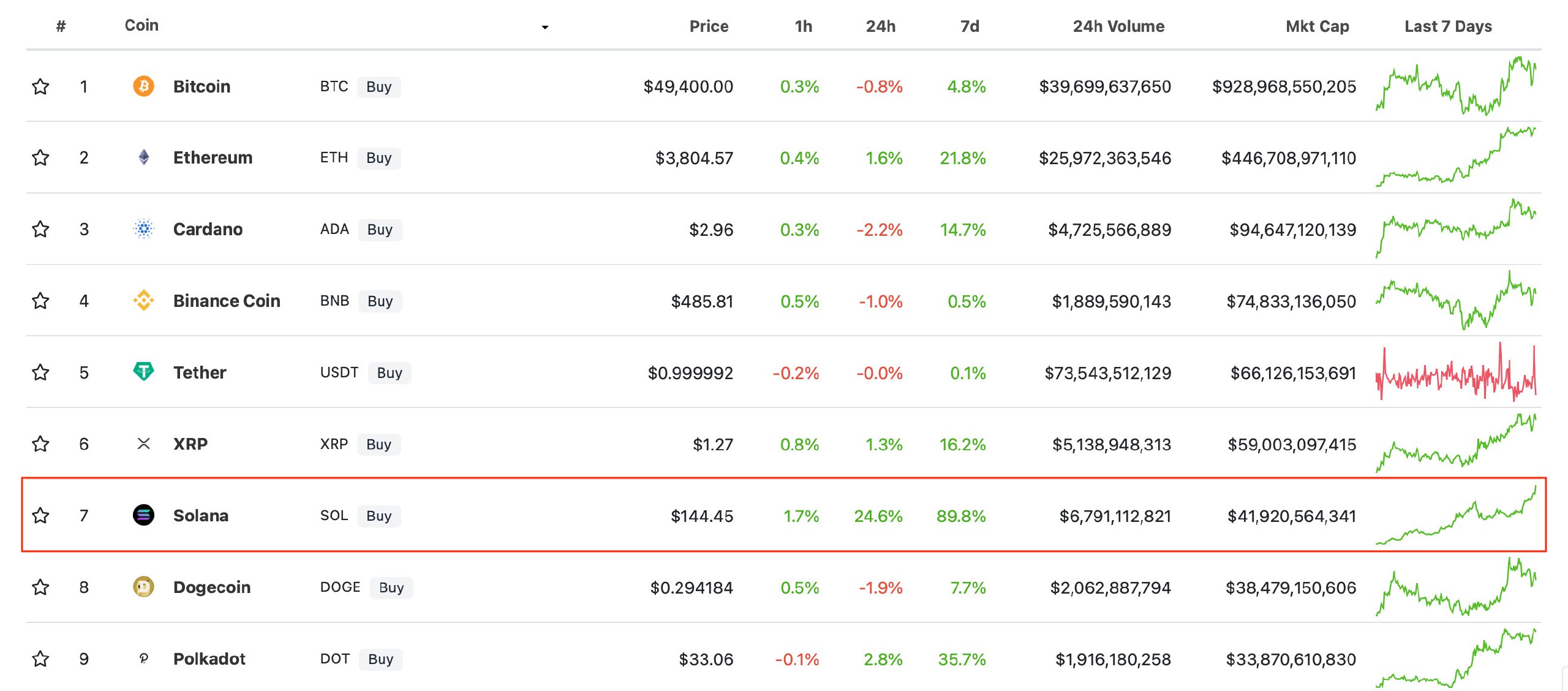Screen dimensions: 1568x691
Task: Open the Dogecoin name link
Action: [212, 587]
